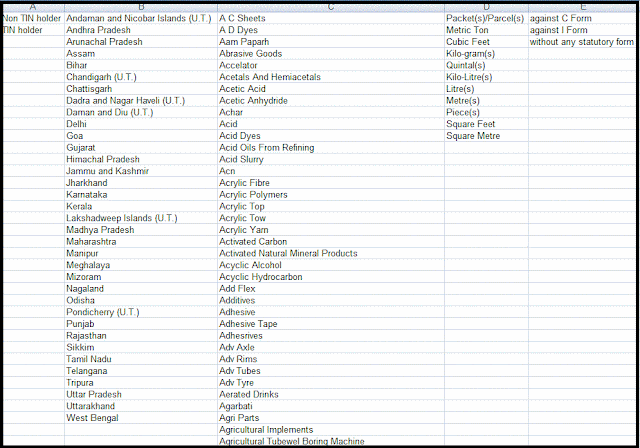
Task: Click the 'Odisha' cell
Action: 141,300
